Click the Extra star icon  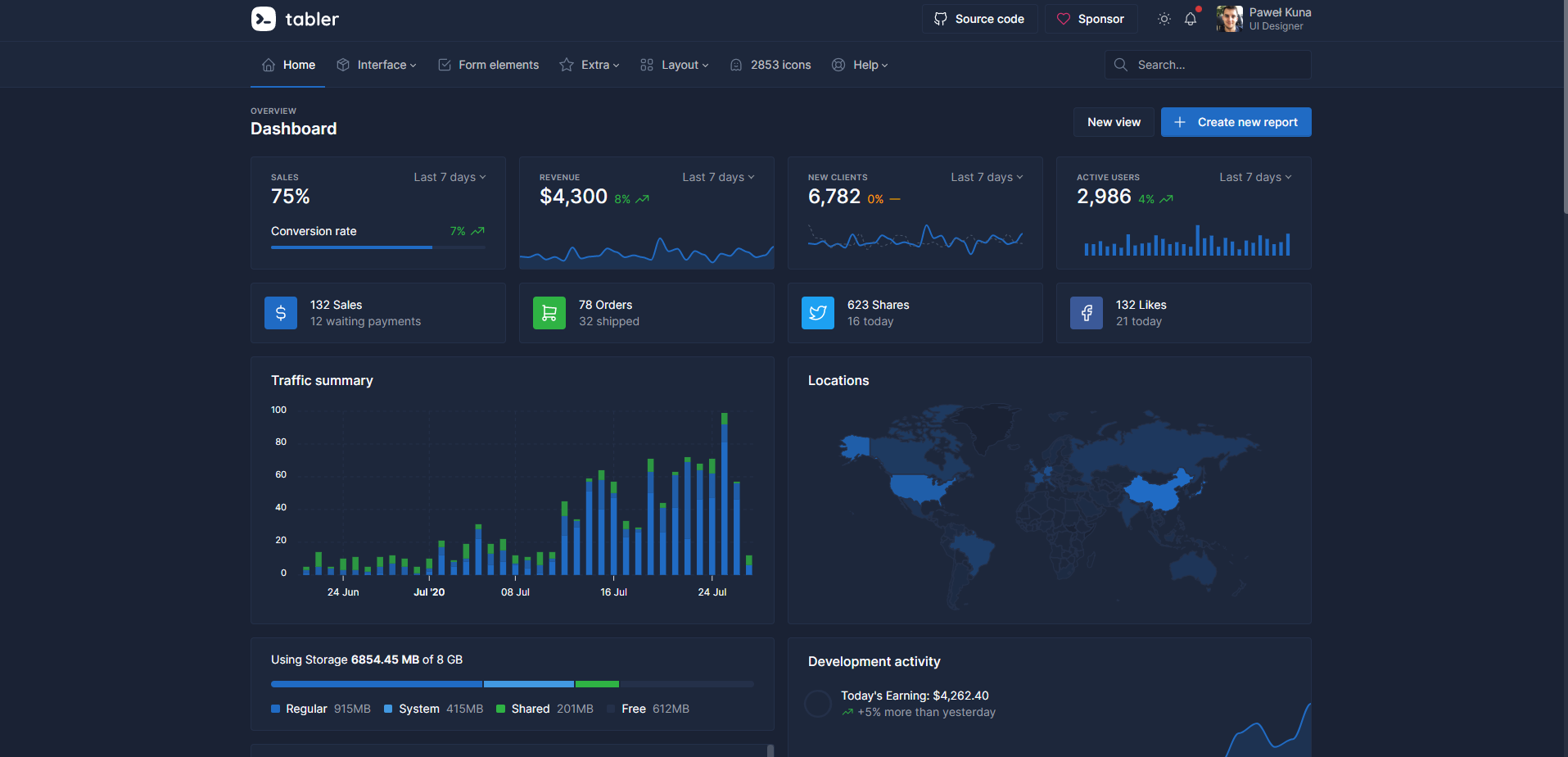point(567,65)
